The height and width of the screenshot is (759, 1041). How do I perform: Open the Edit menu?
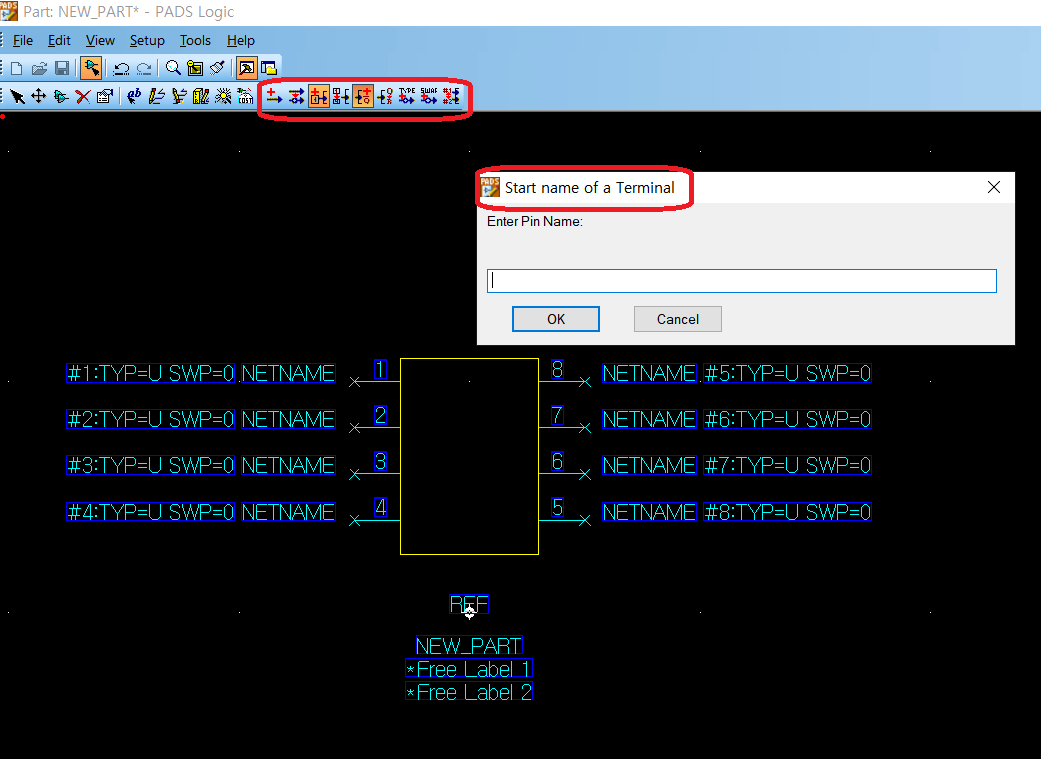[x=59, y=41]
